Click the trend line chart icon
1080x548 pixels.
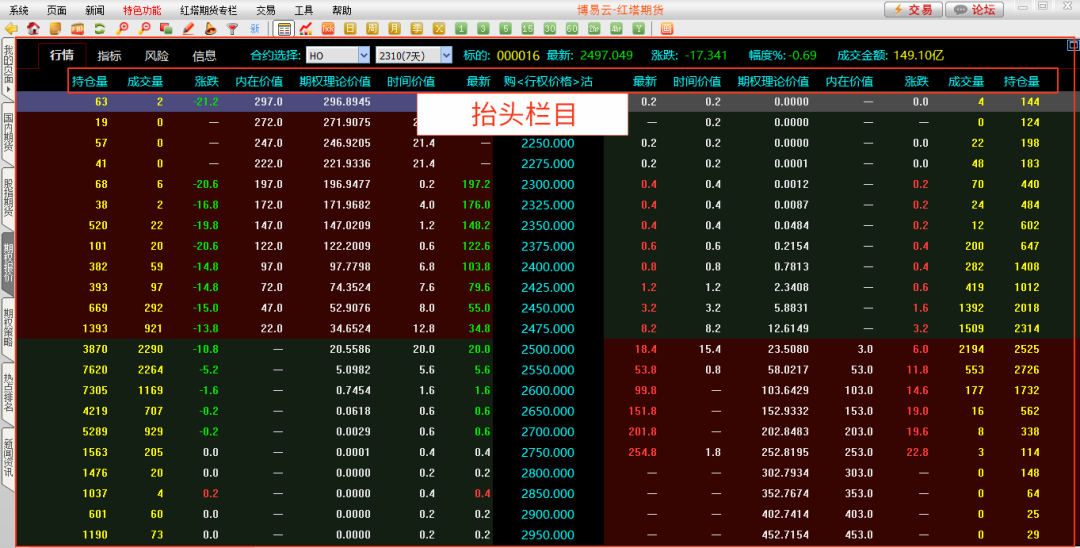305,28
